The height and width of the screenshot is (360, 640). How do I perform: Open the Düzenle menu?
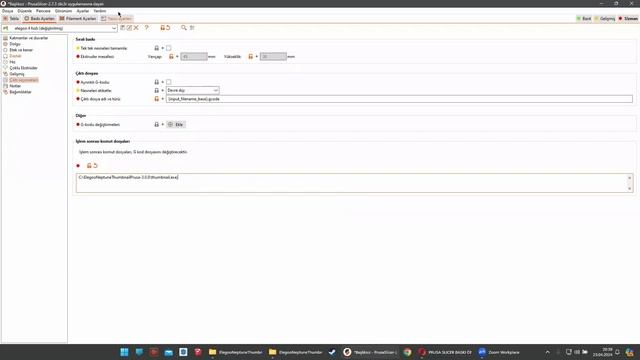[24, 11]
